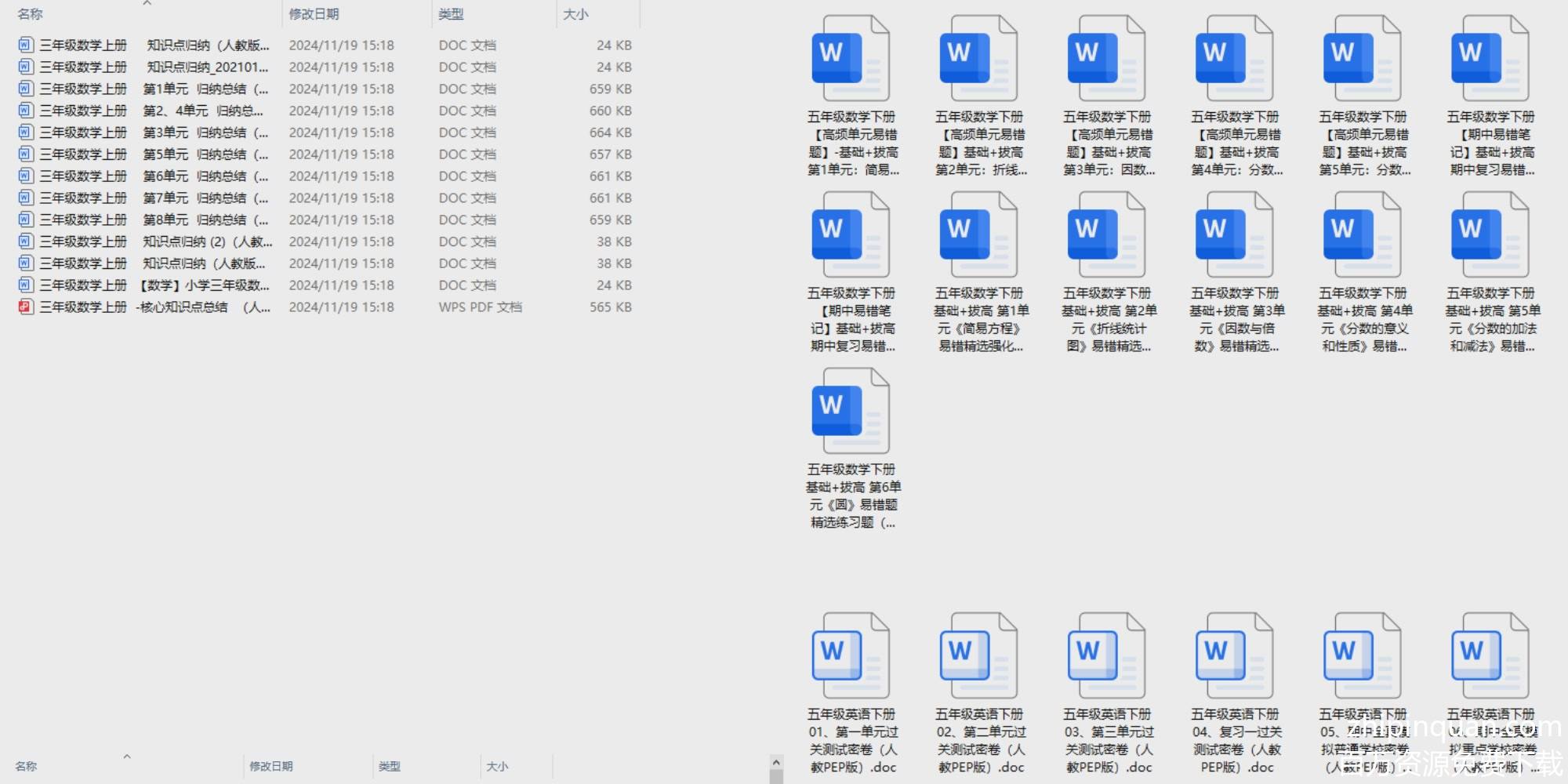
Task: Select the 第5单元《分数的加法和减法》Word icon
Action: 1490,235
